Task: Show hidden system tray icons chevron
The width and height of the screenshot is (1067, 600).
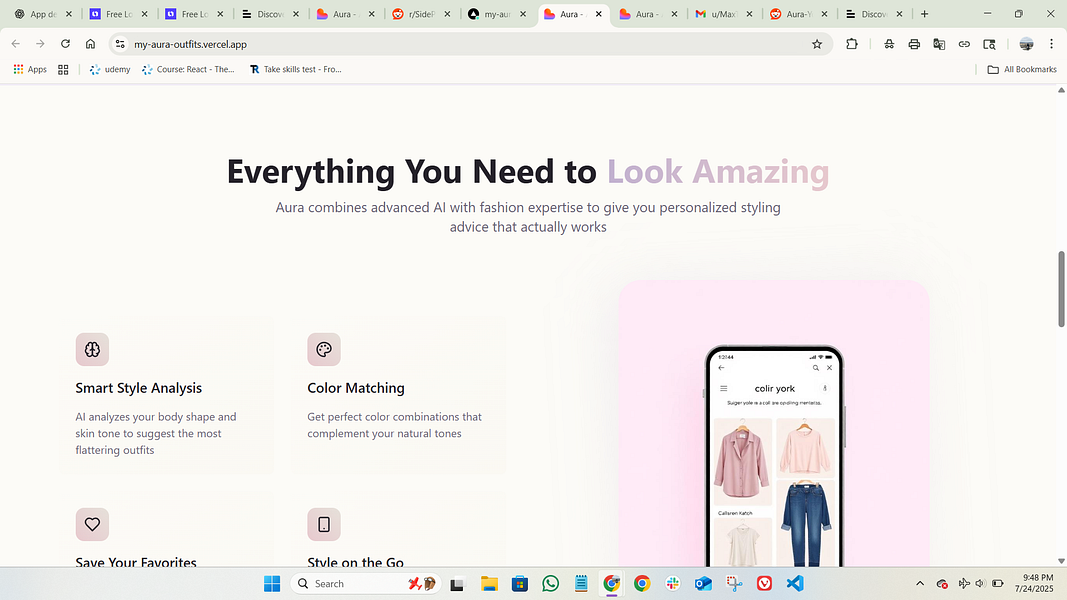Action: (x=920, y=584)
